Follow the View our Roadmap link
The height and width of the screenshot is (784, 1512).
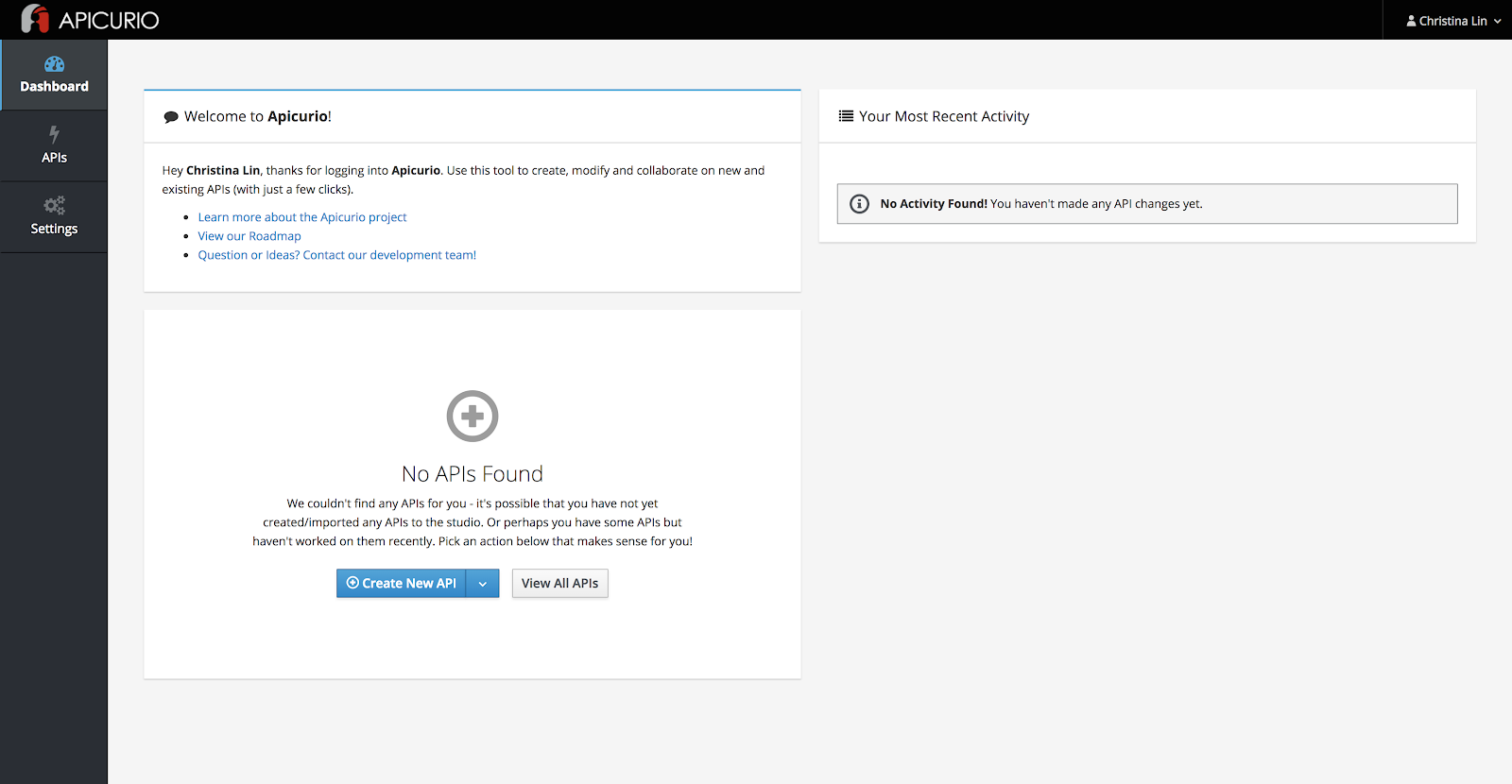[x=249, y=236]
